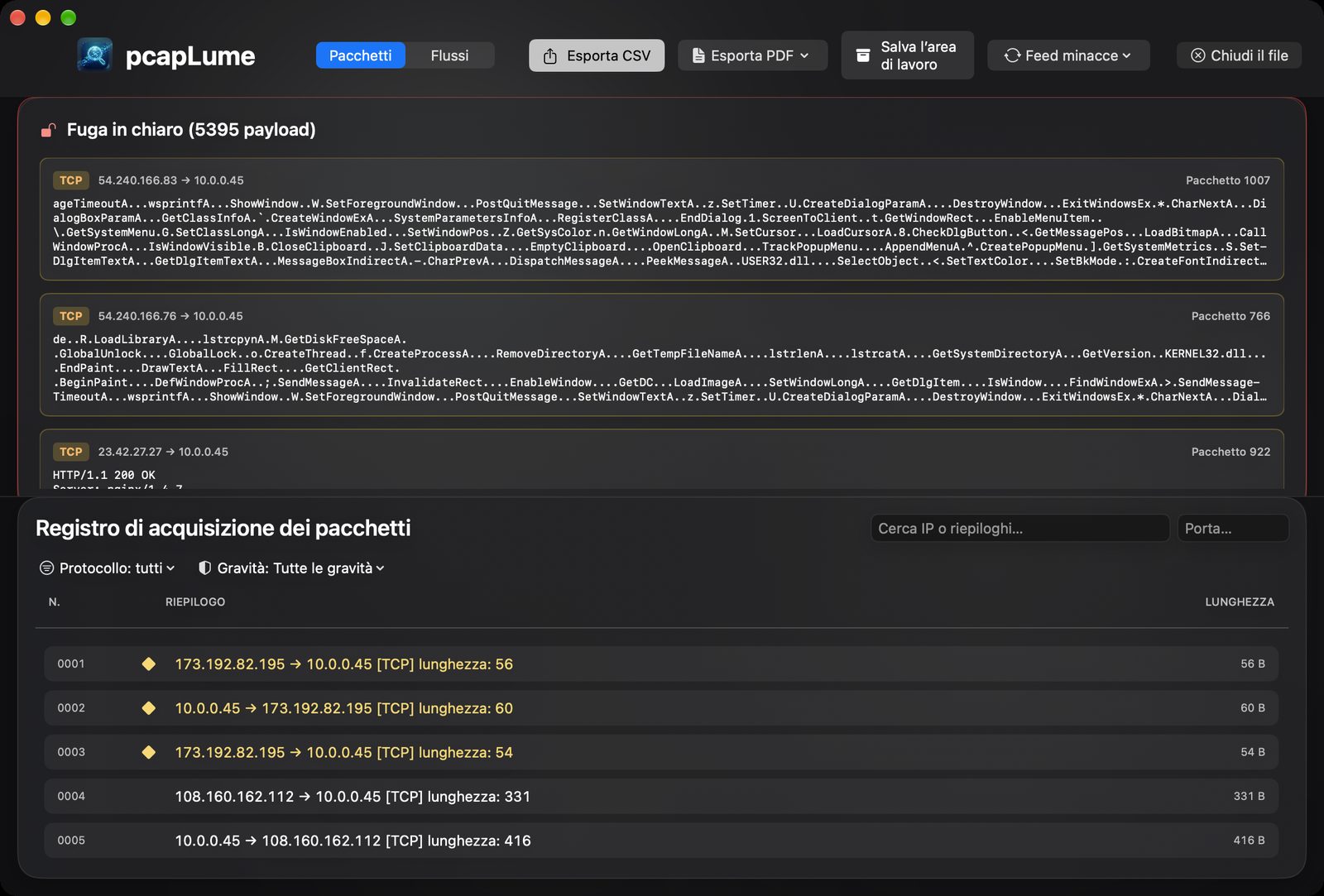This screenshot has height=896, width=1324.
Task: Click the N. column header
Action: (x=54, y=602)
